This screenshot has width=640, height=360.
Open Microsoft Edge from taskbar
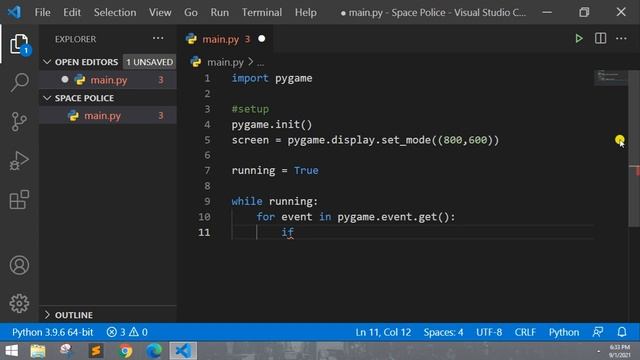(154, 351)
